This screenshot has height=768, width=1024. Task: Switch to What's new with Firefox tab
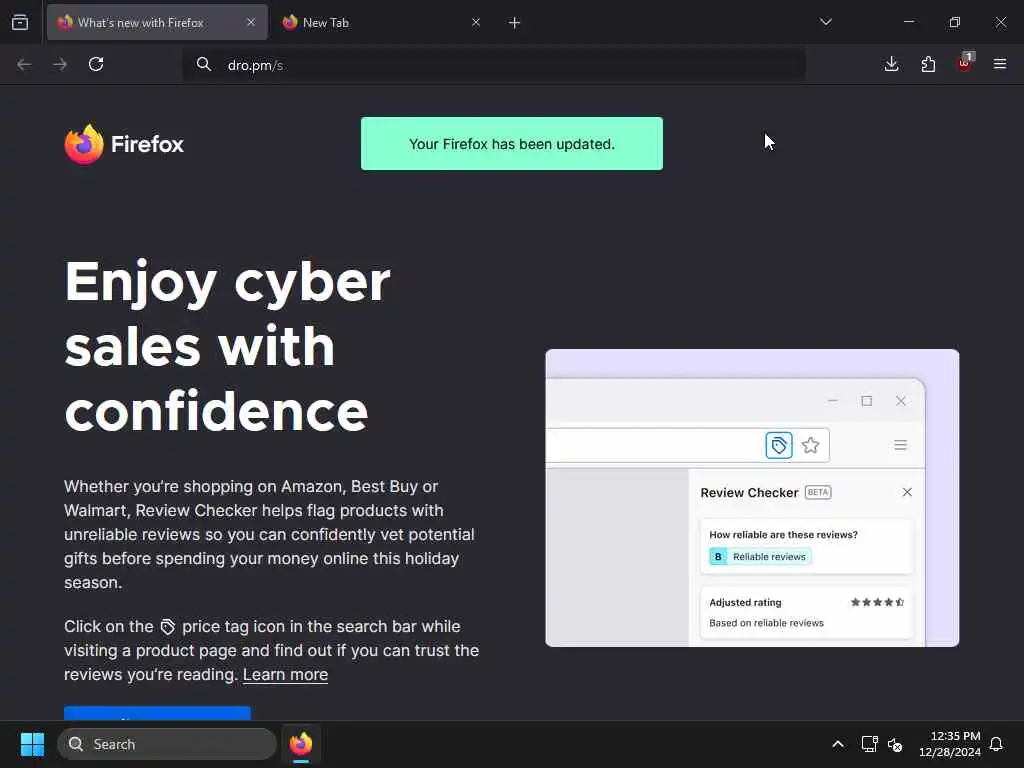[x=157, y=22]
